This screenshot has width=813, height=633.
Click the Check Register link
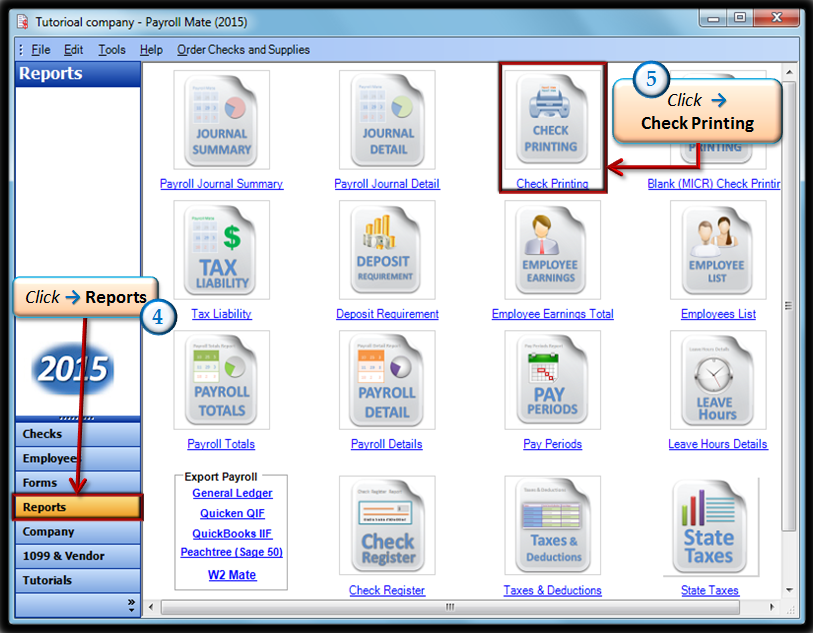(387, 590)
